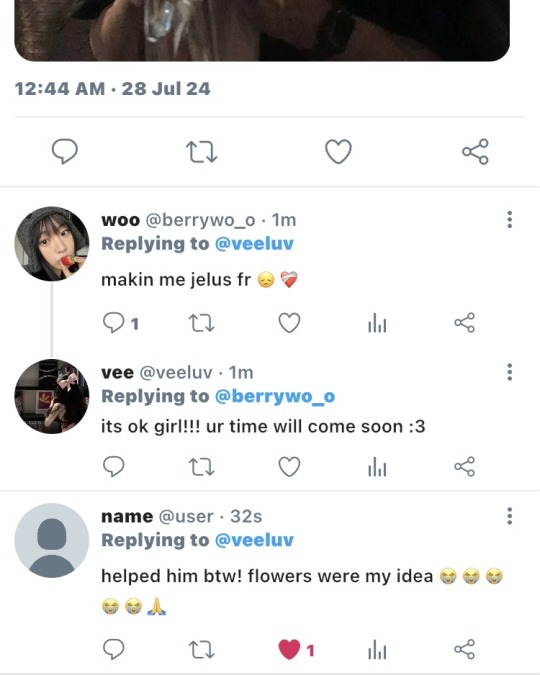Reply to the main tweet via comment icon
The height and width of the screenshot is (675, 540).
[65, 151]
